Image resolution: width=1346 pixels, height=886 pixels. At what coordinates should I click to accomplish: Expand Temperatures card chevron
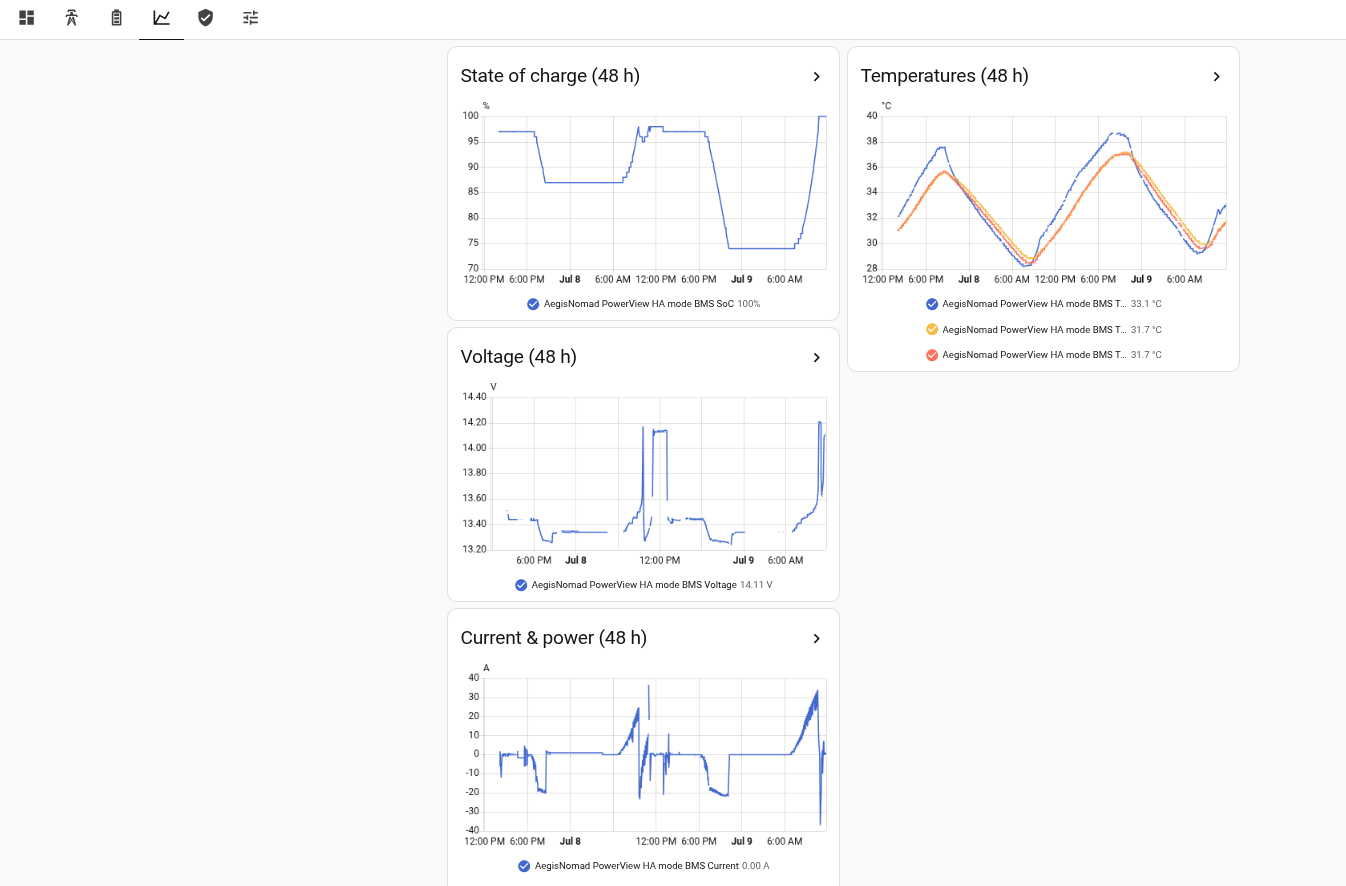[x=1216, y=76]
